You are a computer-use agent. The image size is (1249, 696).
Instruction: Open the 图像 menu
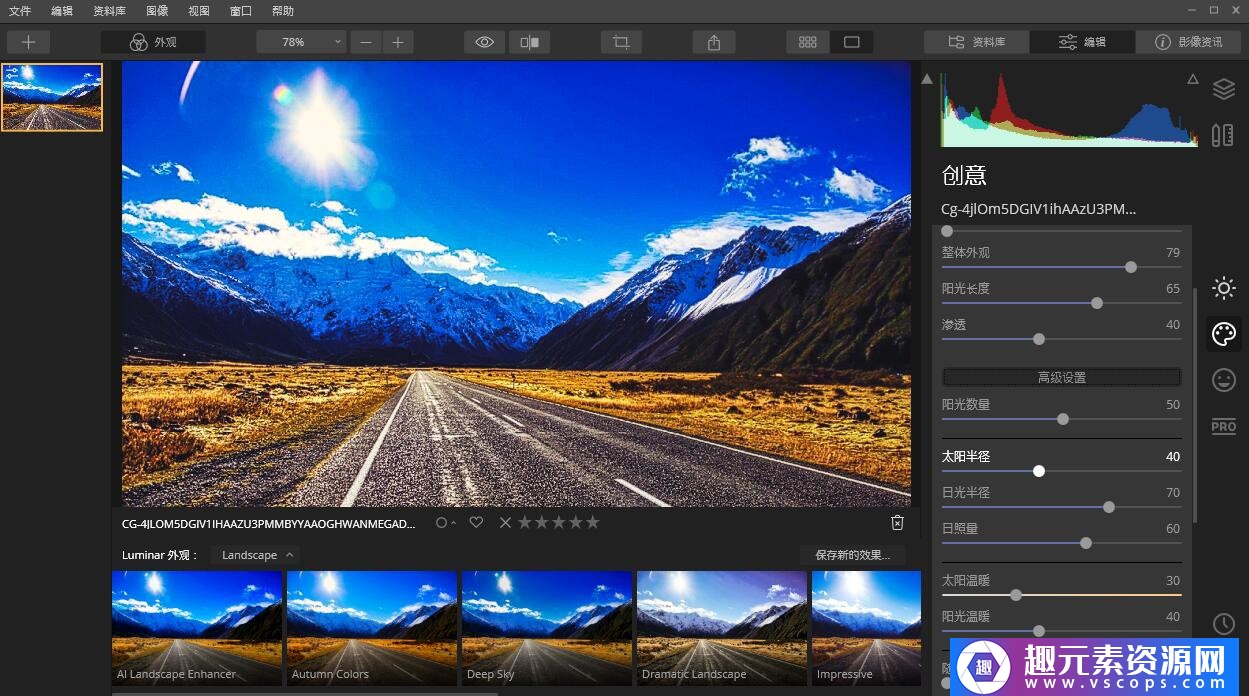(157, 11)
